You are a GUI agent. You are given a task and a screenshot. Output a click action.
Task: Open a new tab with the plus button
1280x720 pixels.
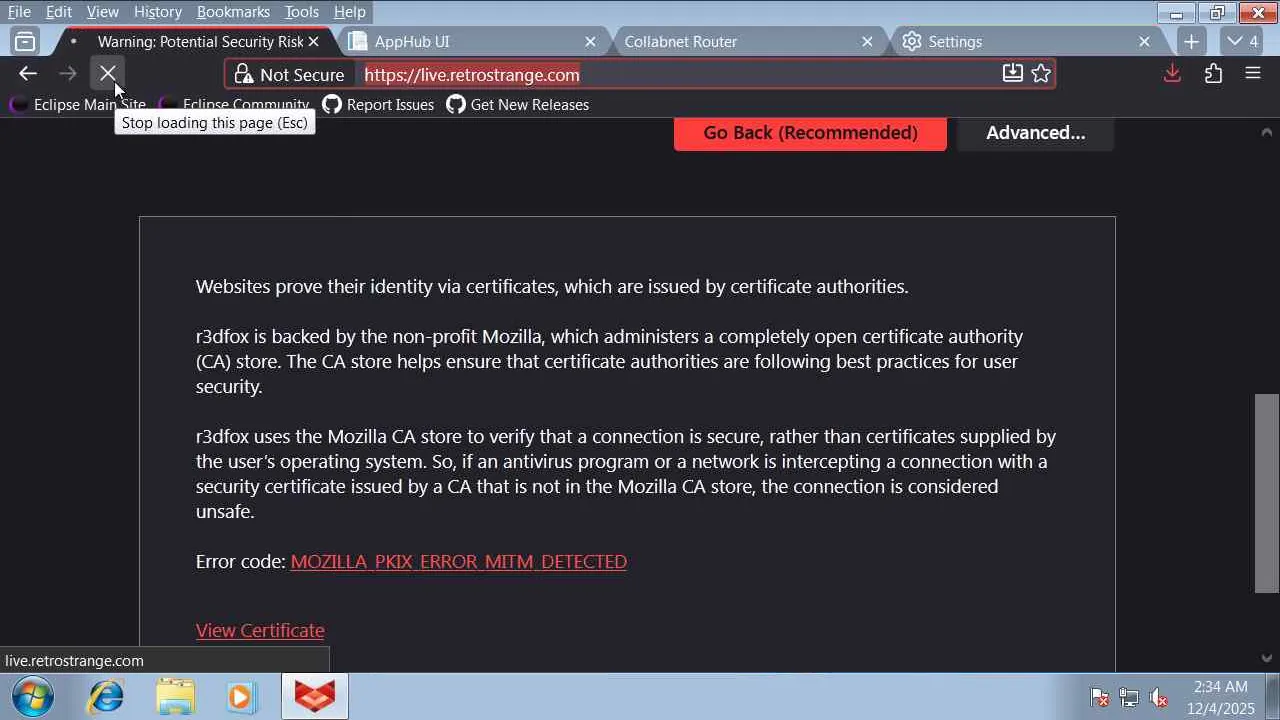(1191, 41)
